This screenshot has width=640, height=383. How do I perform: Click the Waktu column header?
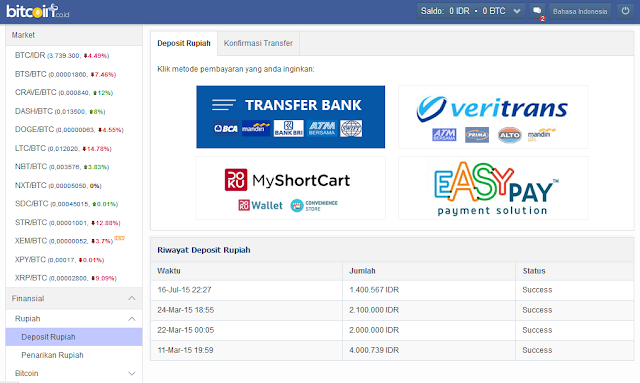point(169,271)
